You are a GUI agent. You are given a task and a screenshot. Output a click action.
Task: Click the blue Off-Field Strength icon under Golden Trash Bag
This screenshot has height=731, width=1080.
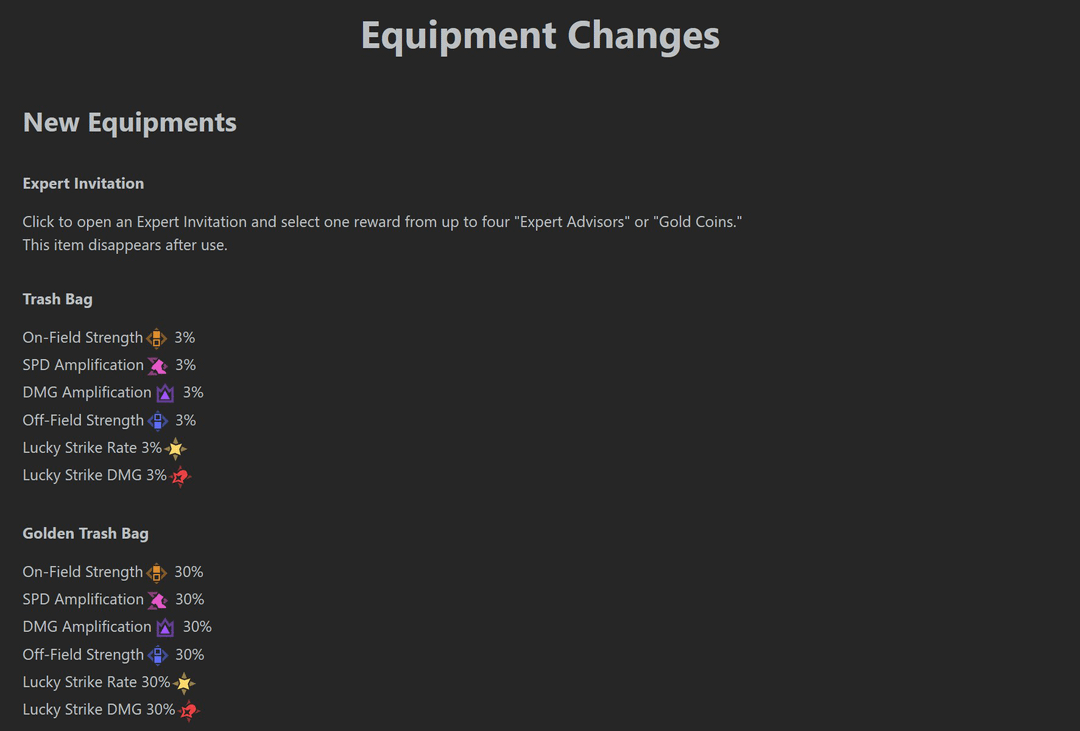point(158,655)
